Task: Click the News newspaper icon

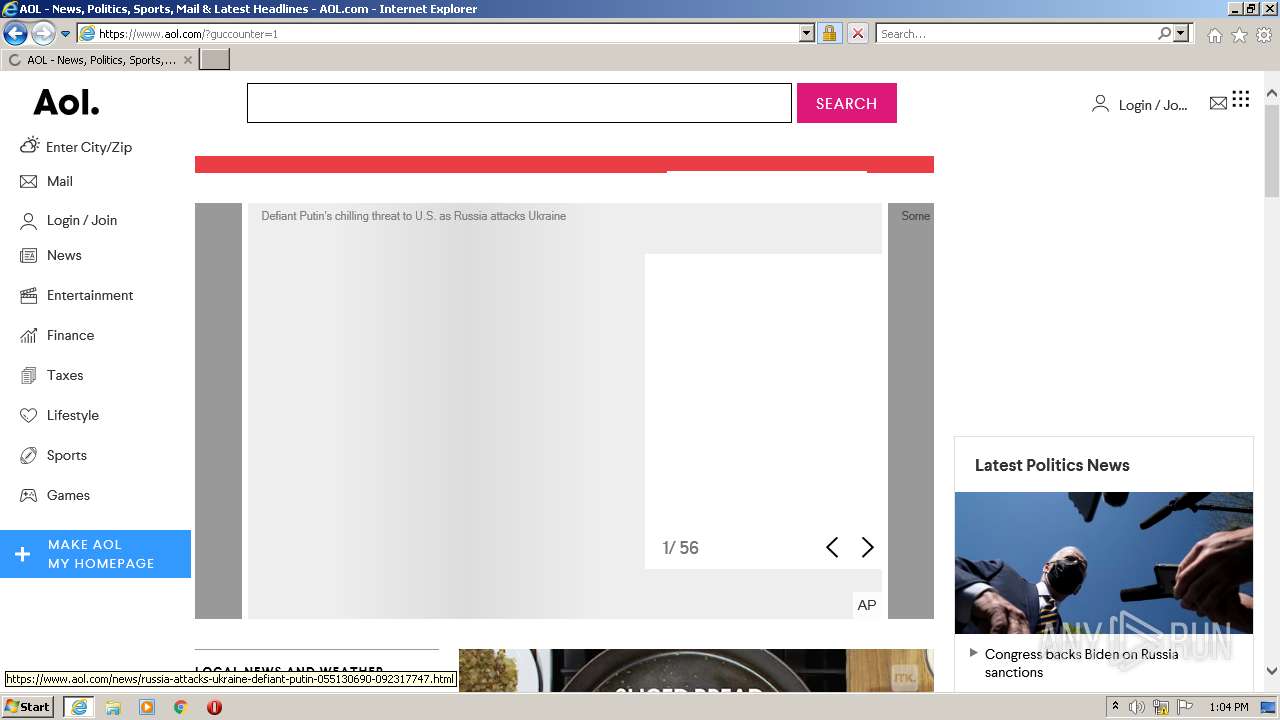Action: (x=28, y=256)
